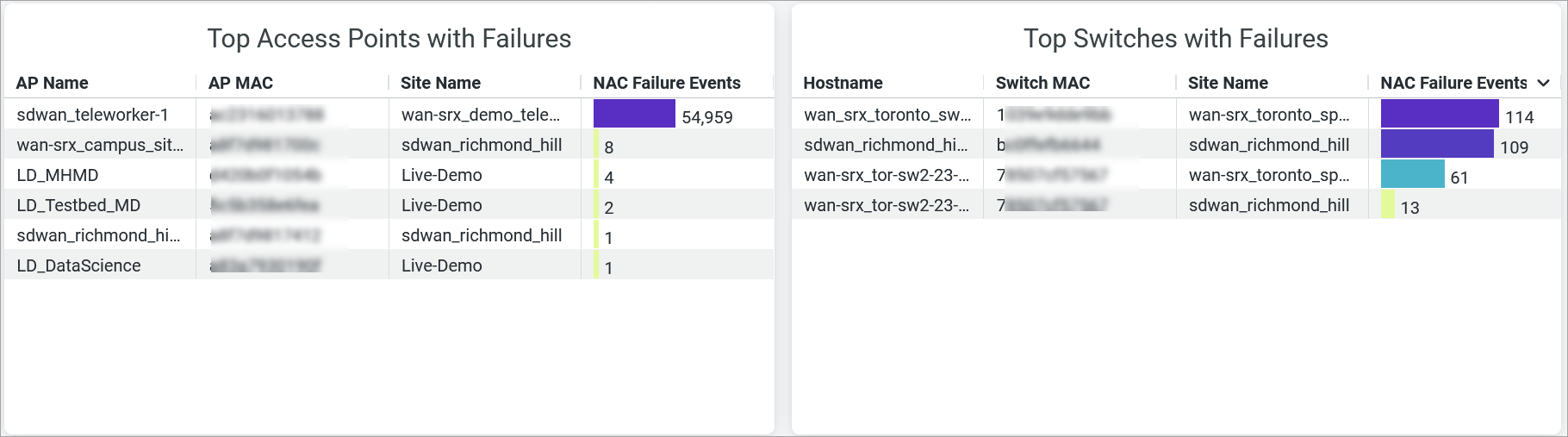The image size is (1568, 437).
Task: Open the LD_DataScience access point entry
Action: pyautogui.click(x=78, y=265)
